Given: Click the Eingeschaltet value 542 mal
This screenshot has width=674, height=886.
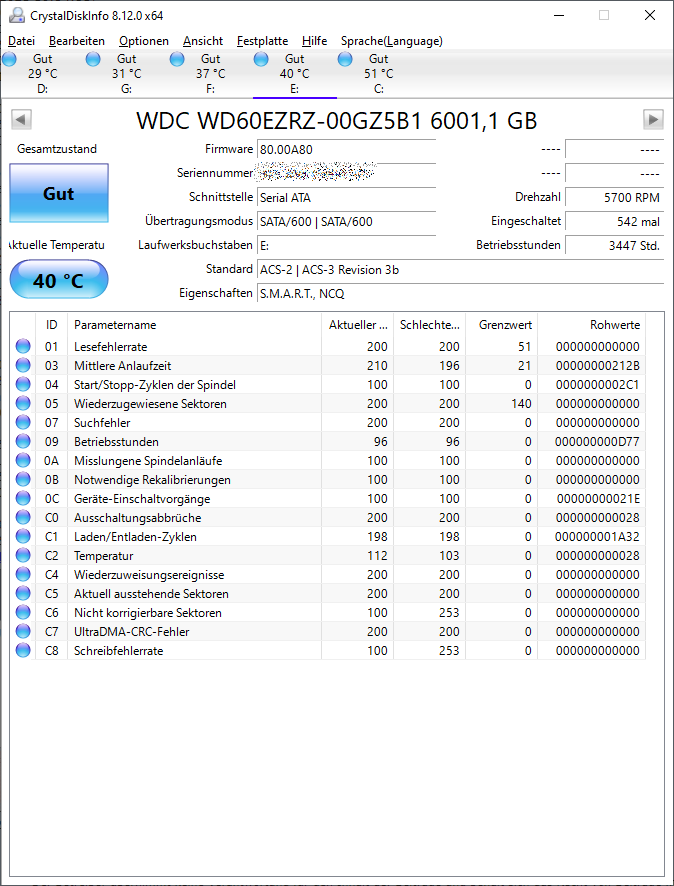Looking at the screenshot, I should (615, 222).
